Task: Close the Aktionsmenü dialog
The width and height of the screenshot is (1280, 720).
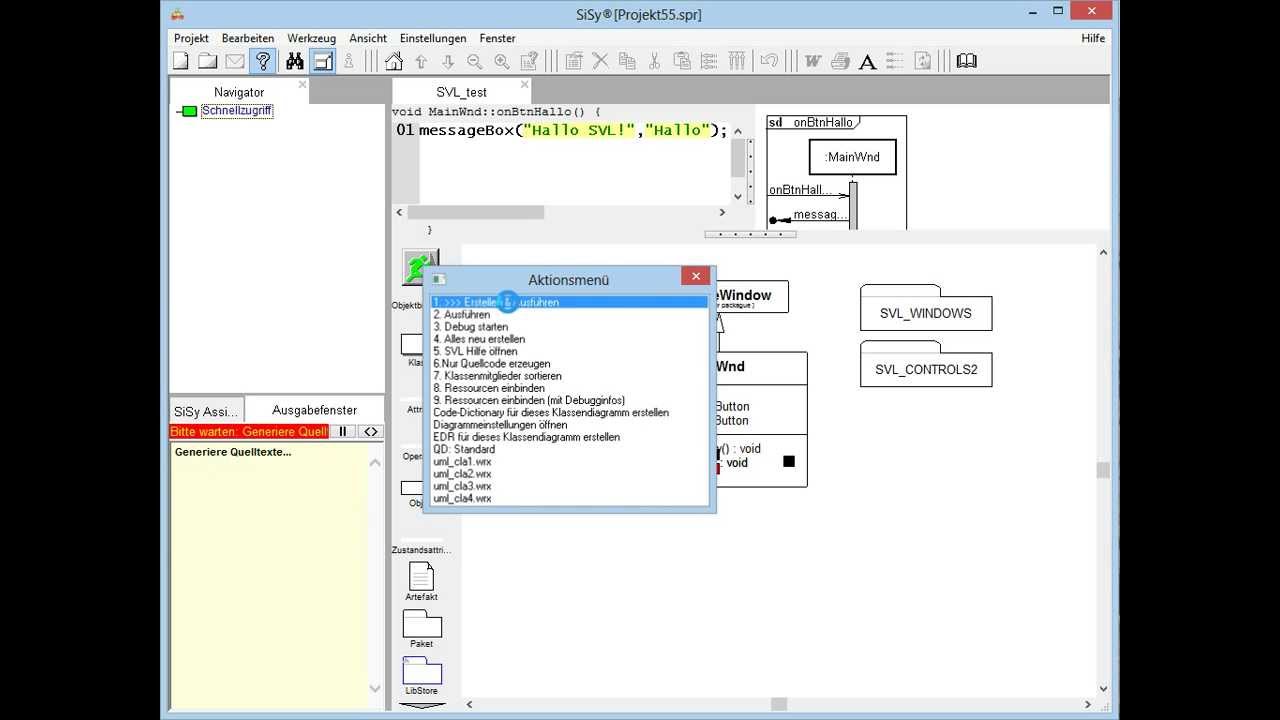Action: click(696, 277)
